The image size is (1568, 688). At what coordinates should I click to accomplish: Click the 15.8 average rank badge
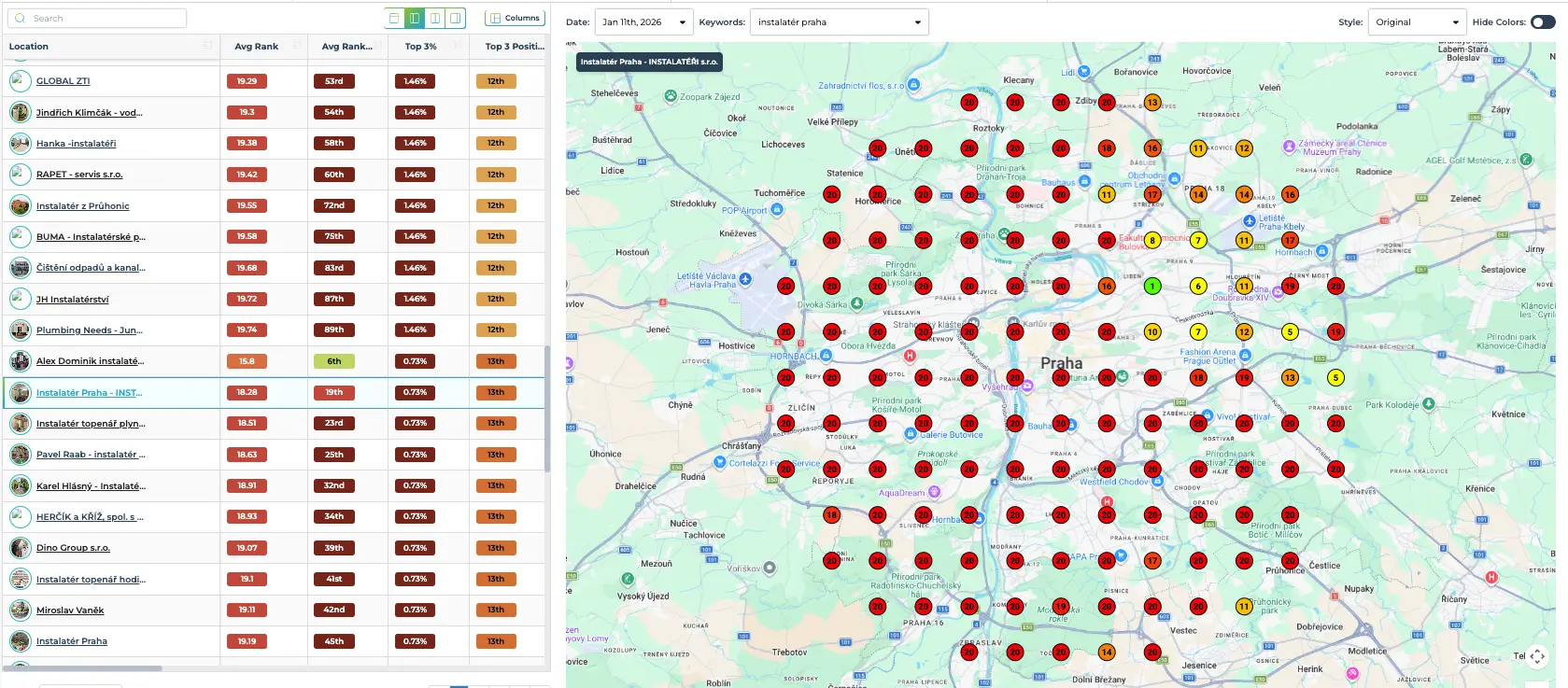[247, 361]
